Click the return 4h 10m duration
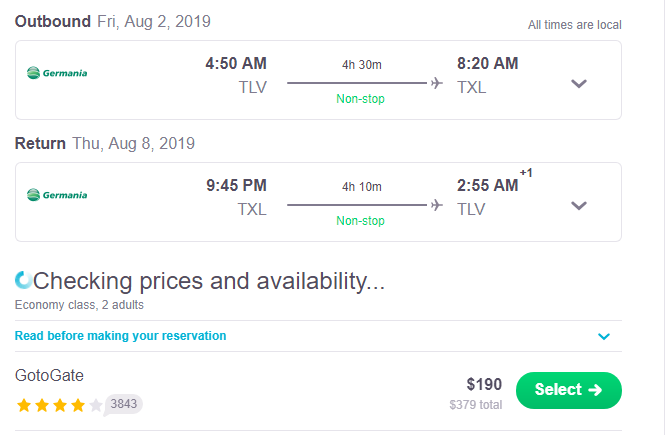 pyautogui.click(x=362, y=187)
